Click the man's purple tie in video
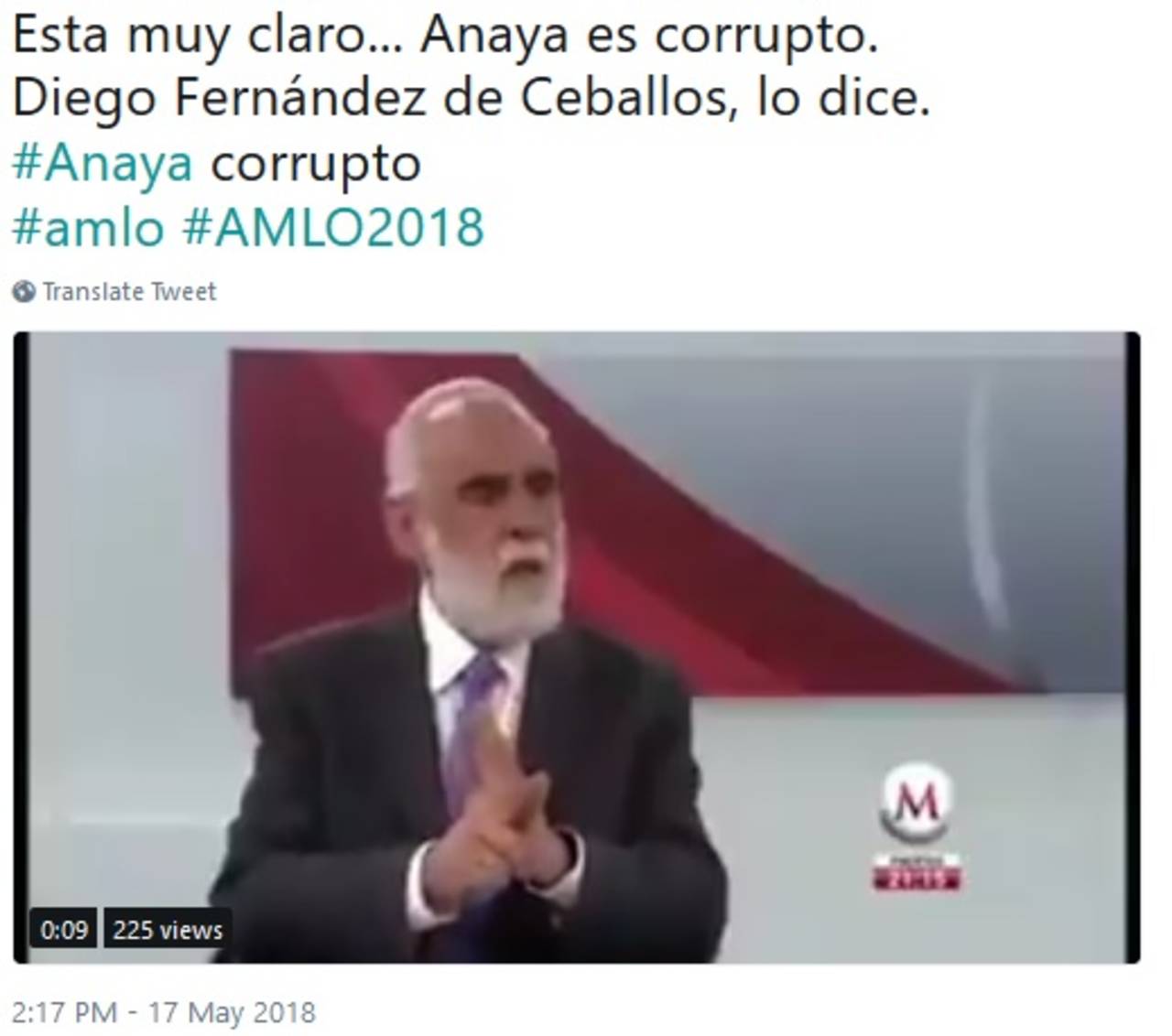The height and width of the screenshot is (1036, 1172). (x=472, y=723)
